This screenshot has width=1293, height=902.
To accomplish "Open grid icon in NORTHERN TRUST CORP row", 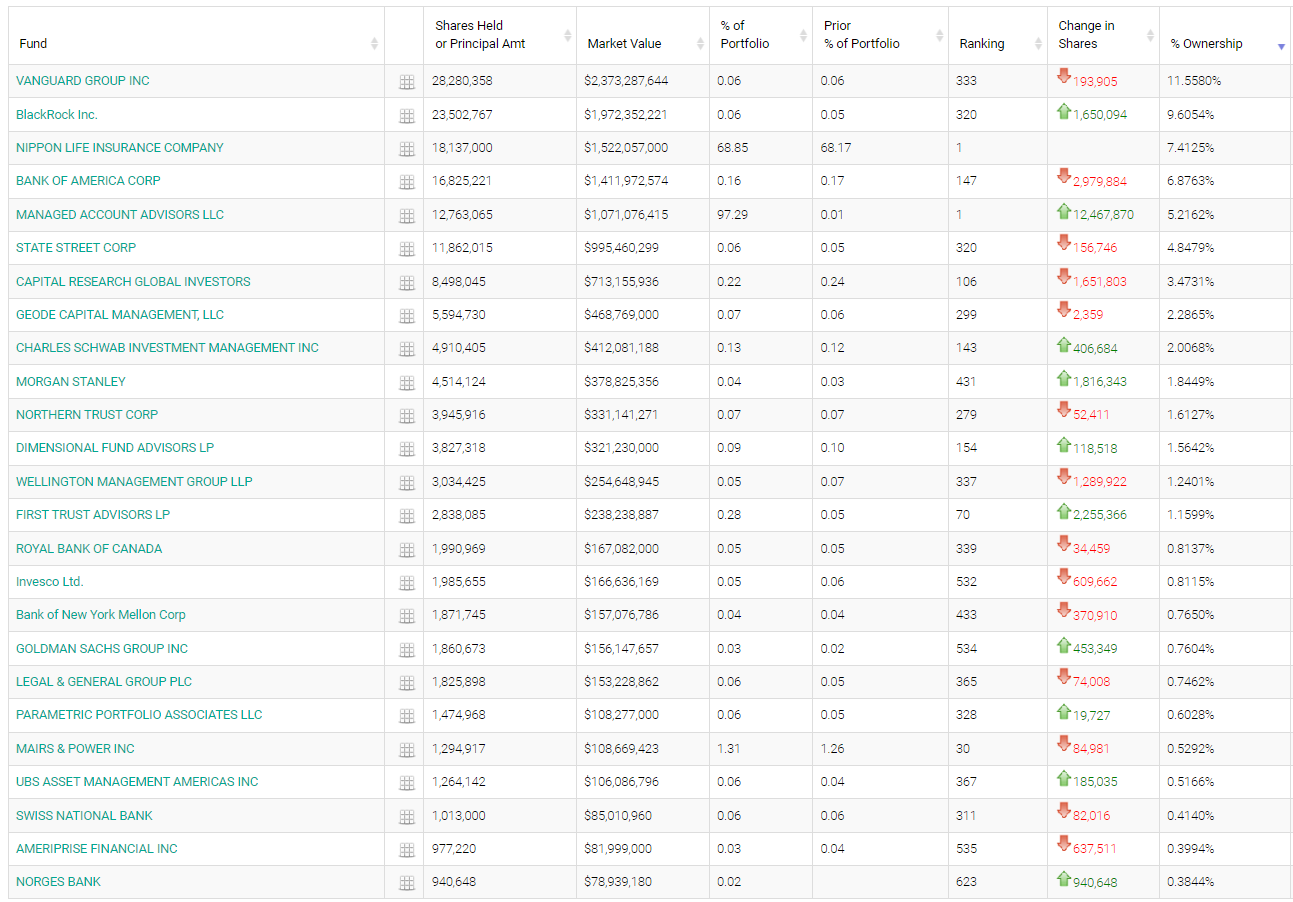I will (406, 417).
